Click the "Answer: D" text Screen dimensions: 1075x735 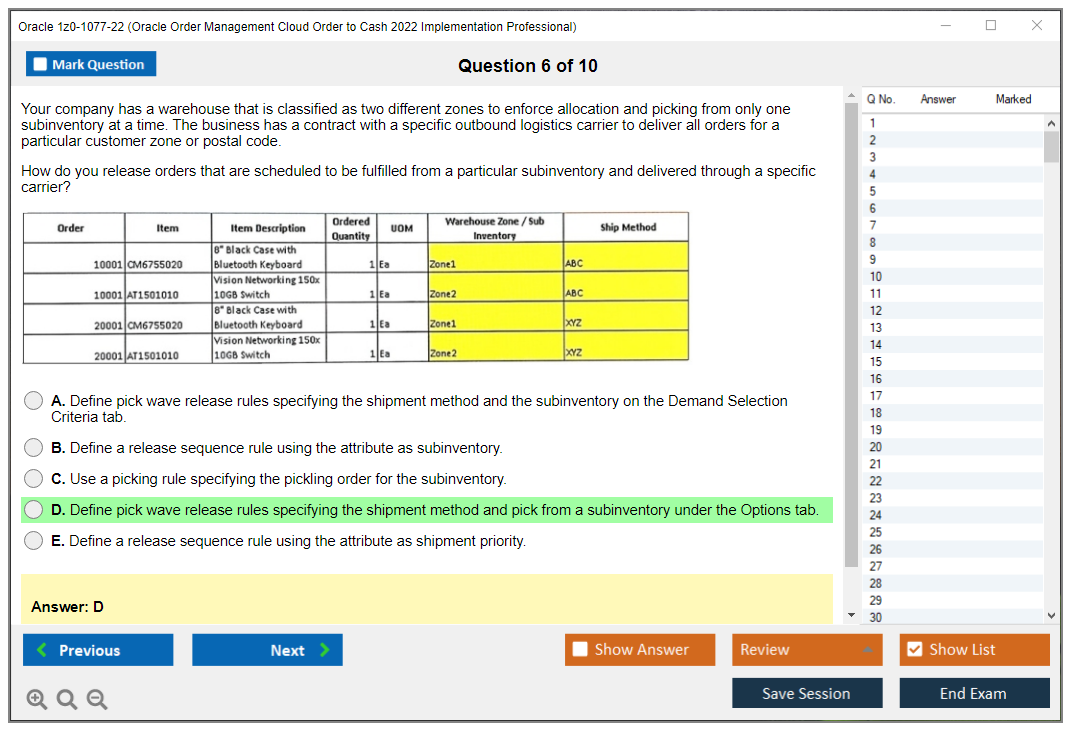[x=67, y=607]
